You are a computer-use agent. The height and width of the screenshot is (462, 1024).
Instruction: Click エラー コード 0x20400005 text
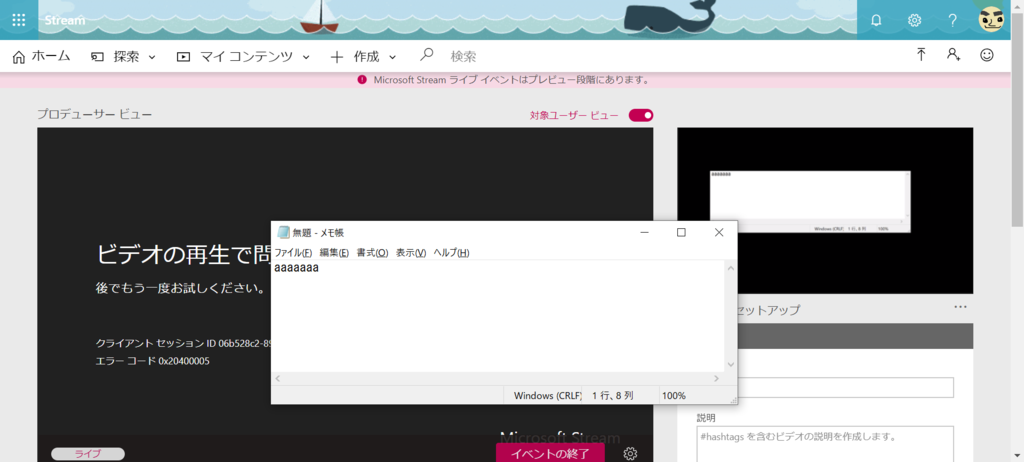click(153, 361)
